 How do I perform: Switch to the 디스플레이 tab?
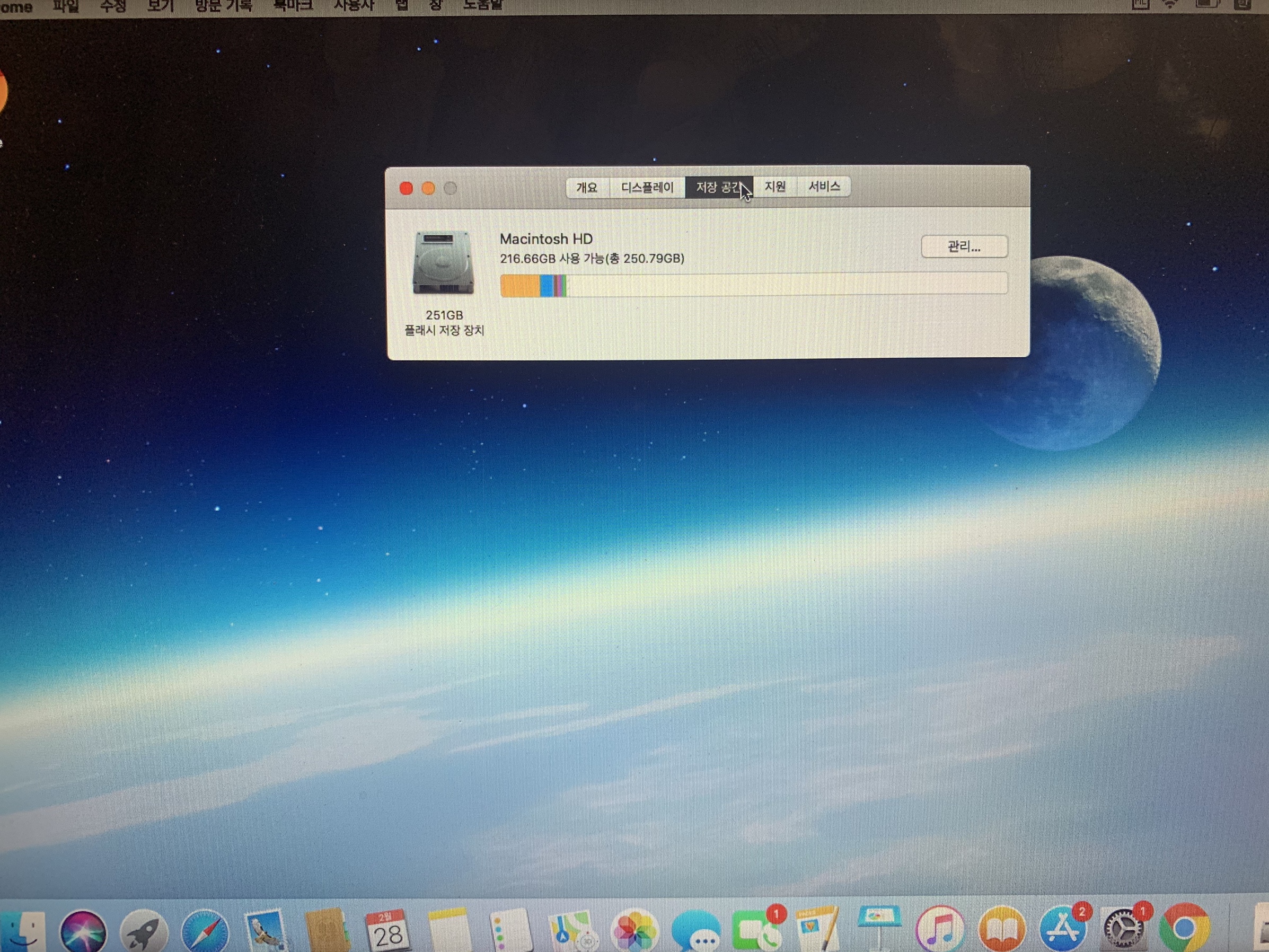point(647,188)
